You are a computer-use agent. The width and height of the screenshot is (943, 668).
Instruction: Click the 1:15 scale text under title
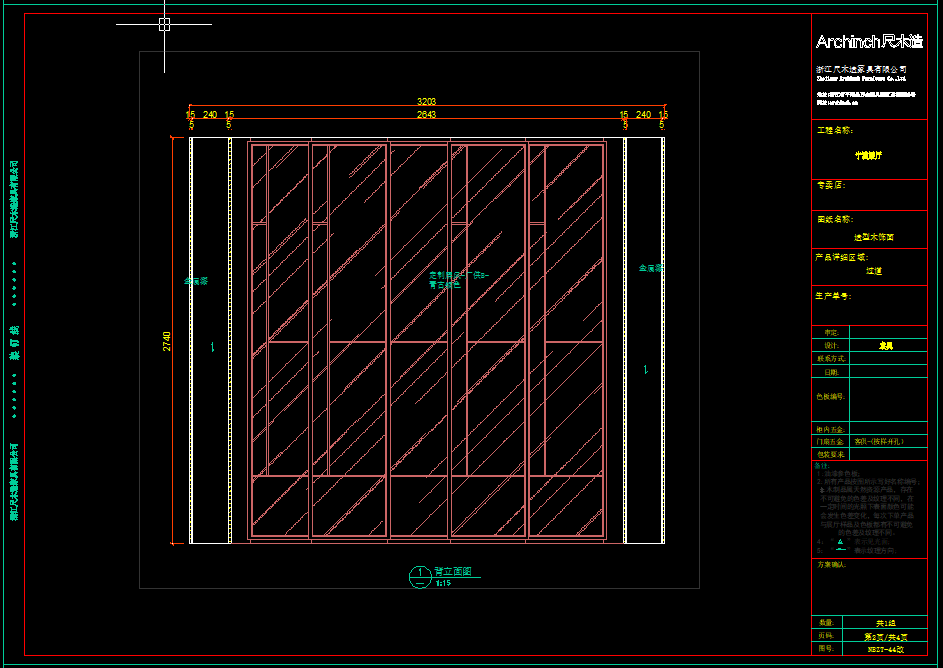pyautogui.click(x=441, y=583)
